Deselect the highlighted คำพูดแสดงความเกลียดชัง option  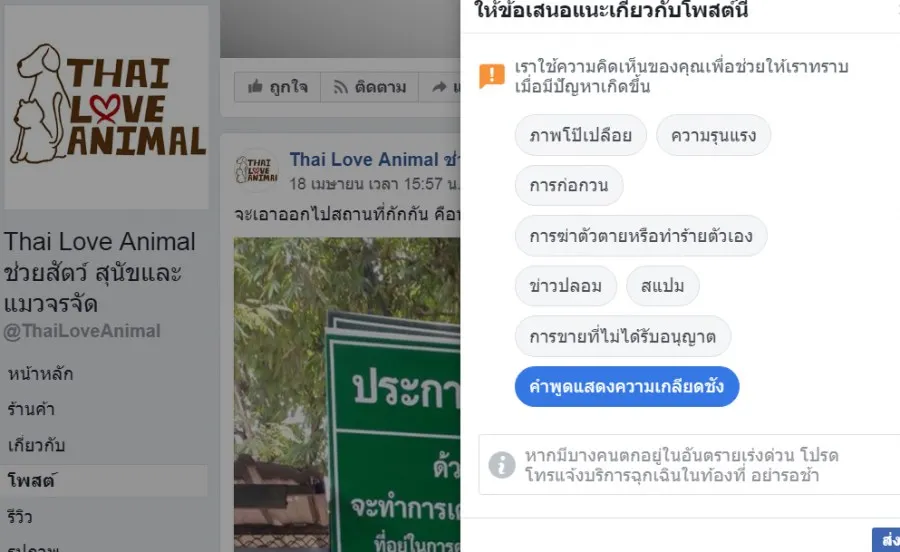(627, 387)
